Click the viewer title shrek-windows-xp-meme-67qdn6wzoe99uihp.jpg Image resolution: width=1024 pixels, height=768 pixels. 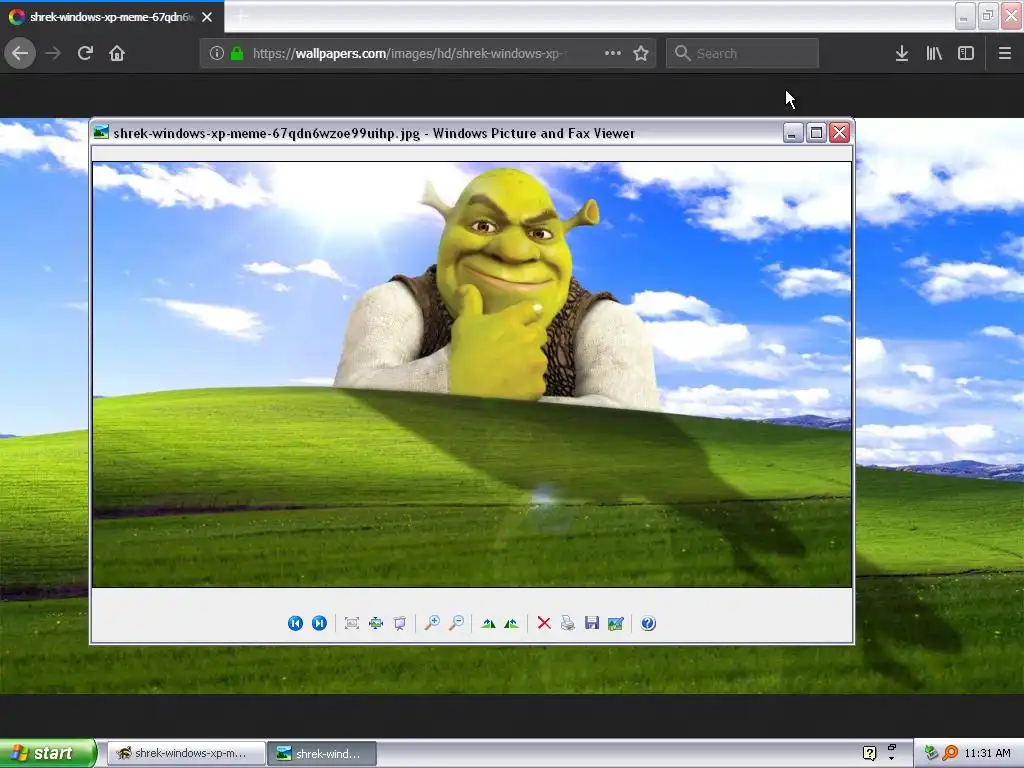pos(266,133)
